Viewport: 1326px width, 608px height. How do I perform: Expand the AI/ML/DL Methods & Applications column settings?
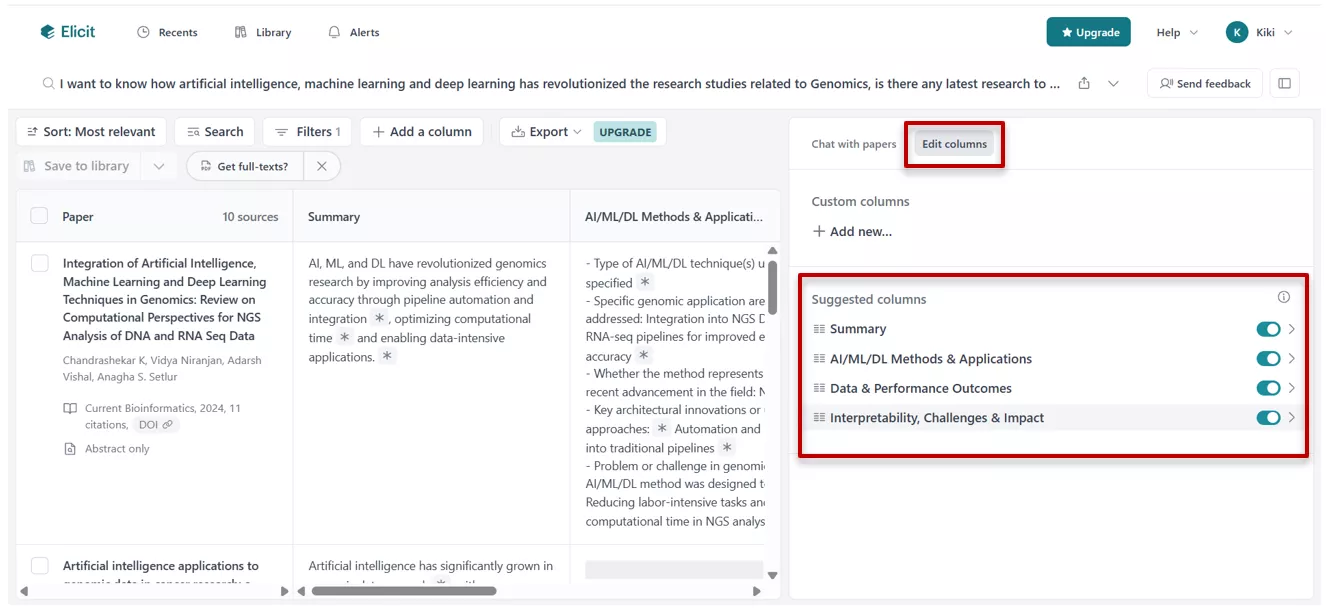[1292, 358]
